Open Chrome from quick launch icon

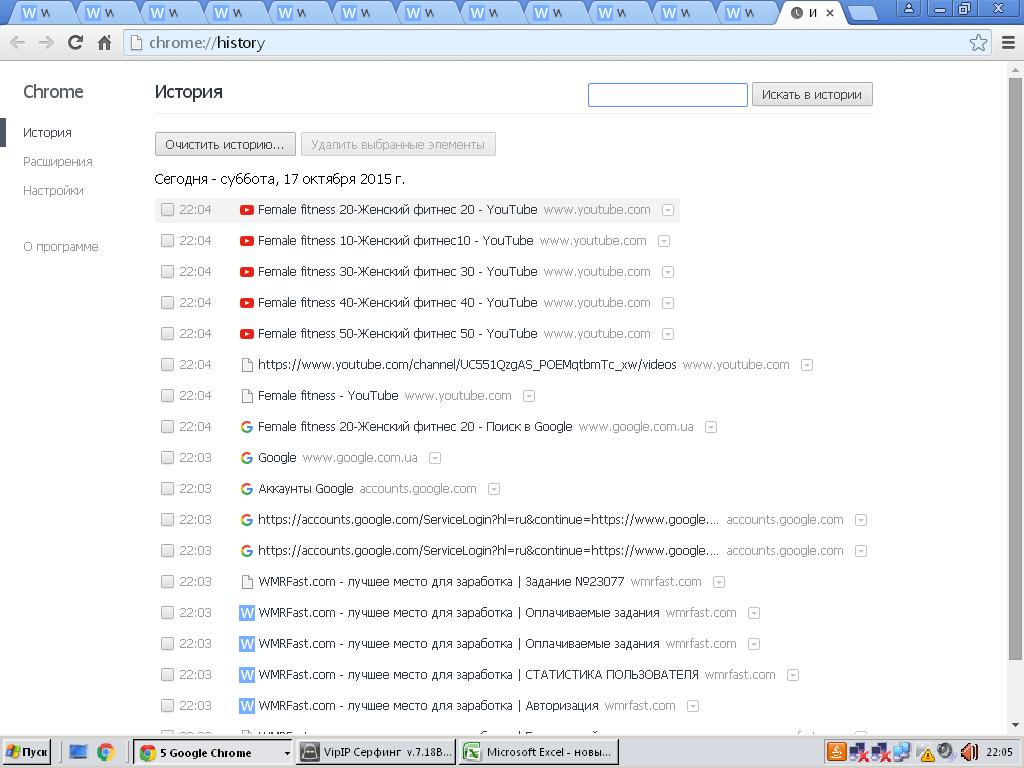point(104,752)
